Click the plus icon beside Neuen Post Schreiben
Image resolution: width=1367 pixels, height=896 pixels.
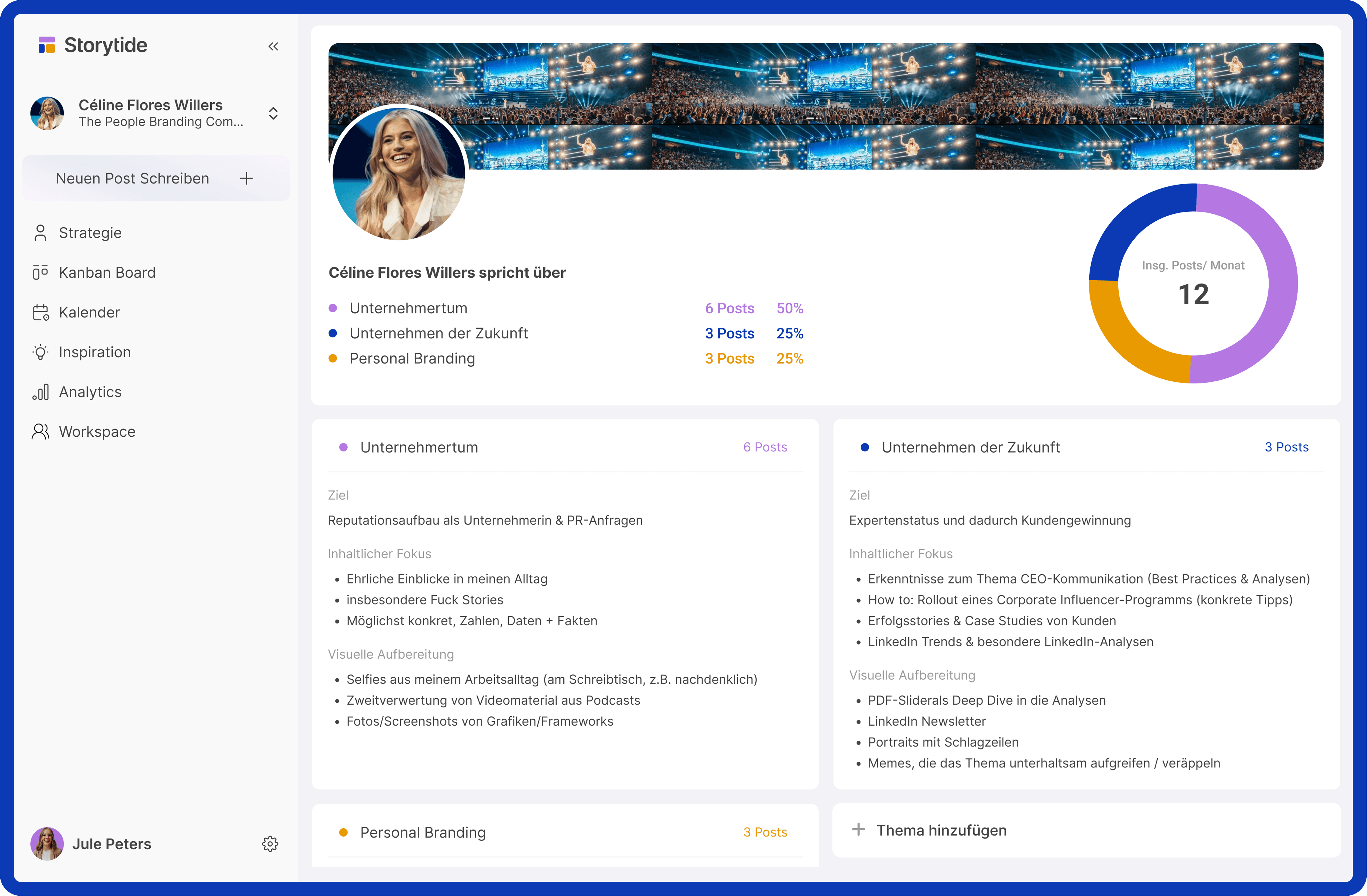[x=246, y=179]
